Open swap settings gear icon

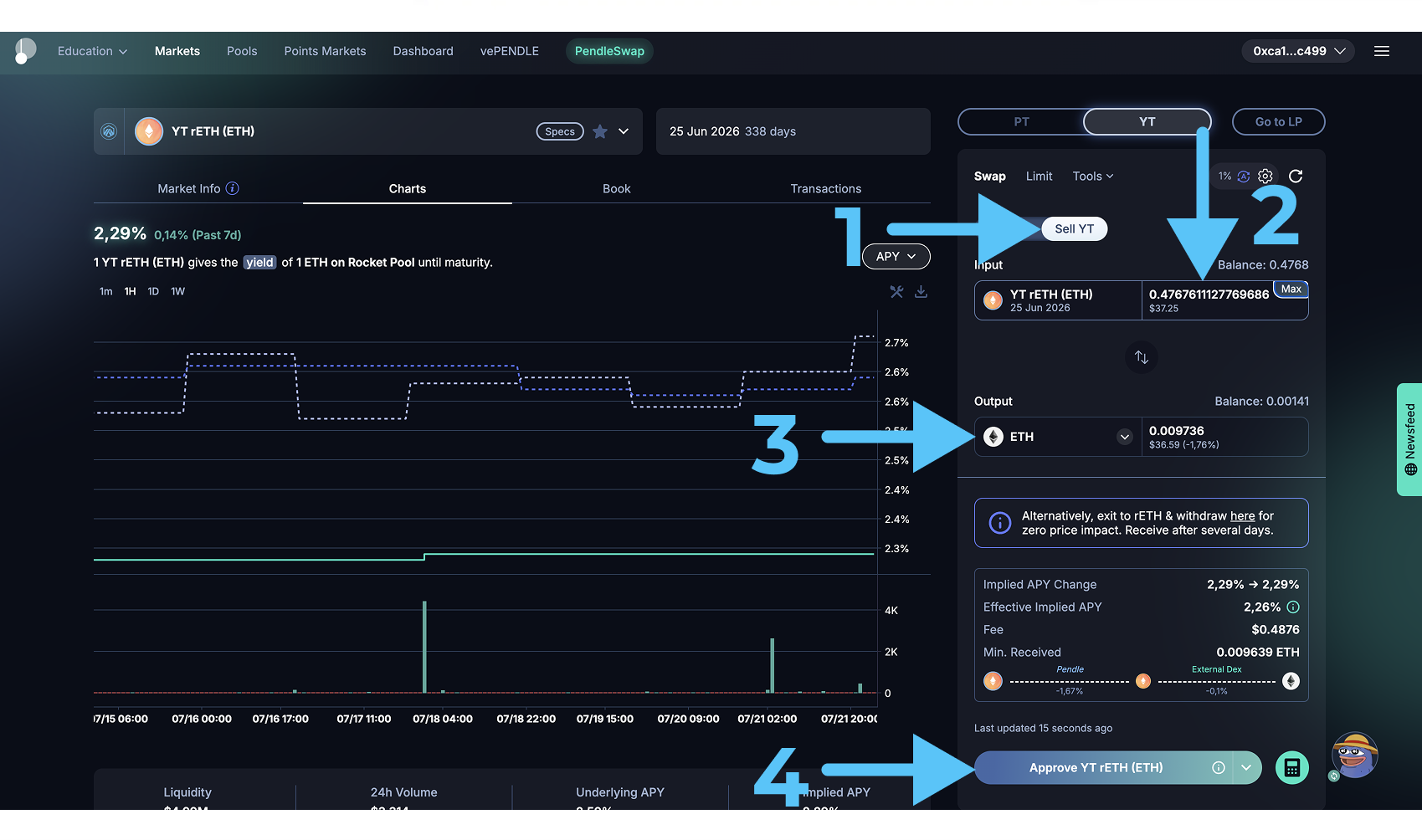click(1265, 177)
